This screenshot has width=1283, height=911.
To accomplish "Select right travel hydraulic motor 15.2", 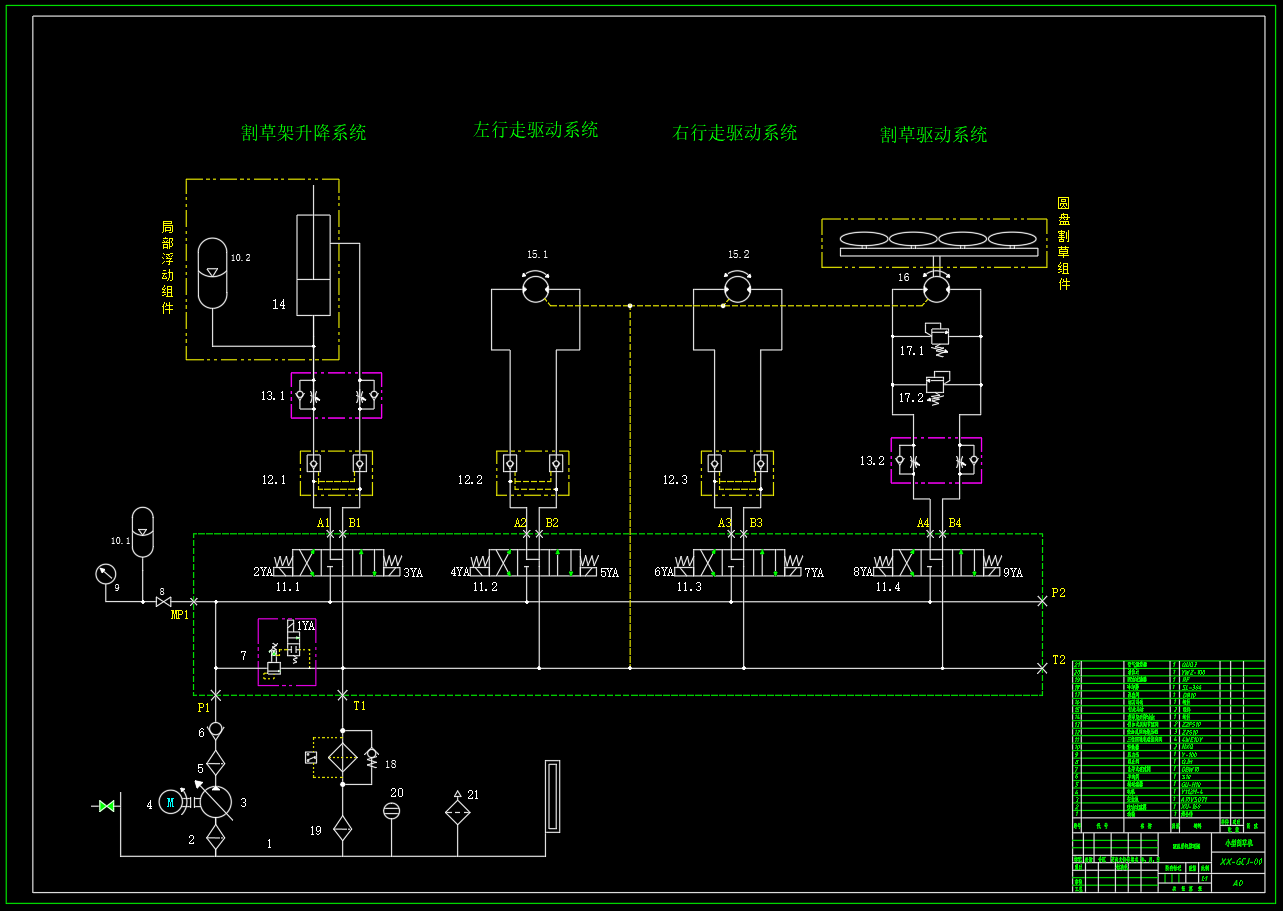I will 738,288.
